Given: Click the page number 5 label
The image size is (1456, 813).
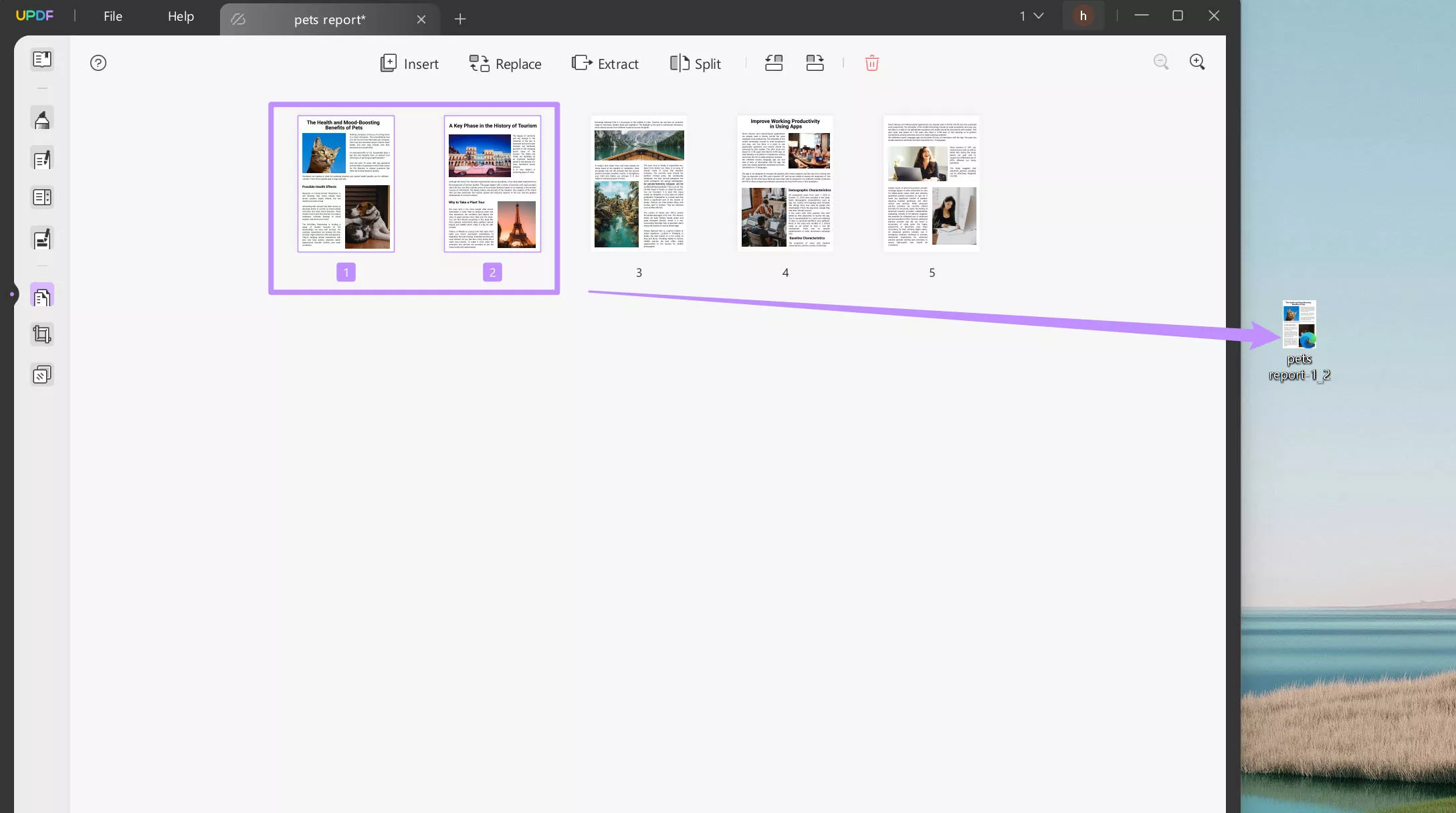Looking at the screenshot, I should click(x=932, y=273).
